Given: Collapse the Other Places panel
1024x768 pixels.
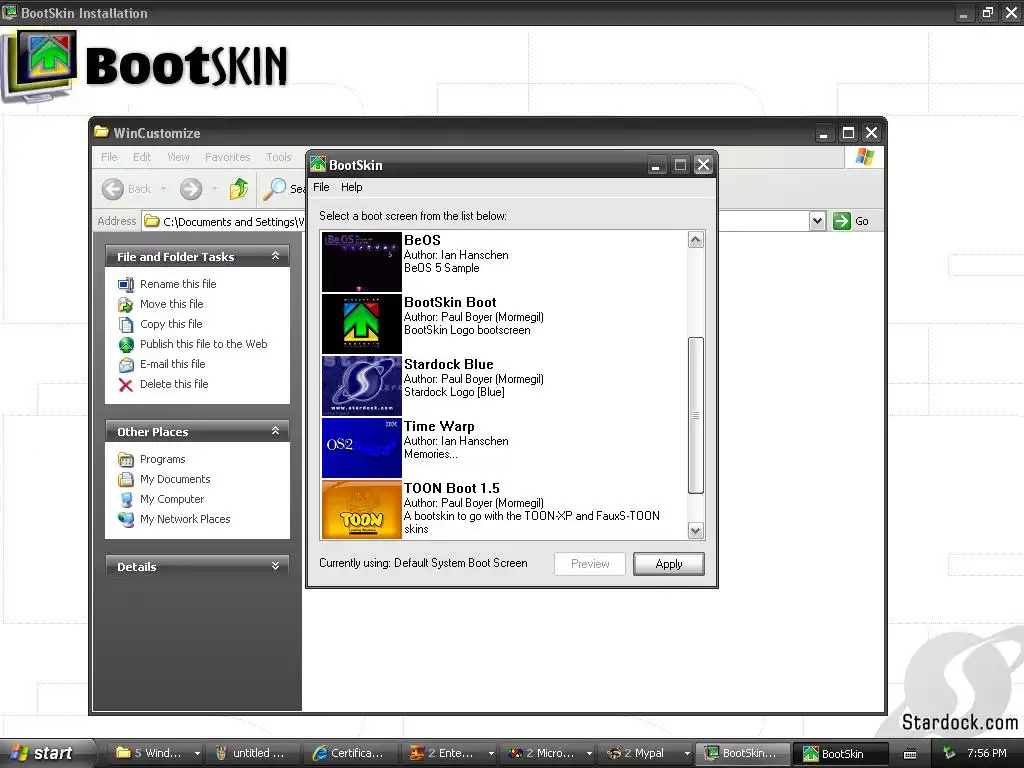Looking at the screenshot, I should pyautogui.click(x=276, y=431).
